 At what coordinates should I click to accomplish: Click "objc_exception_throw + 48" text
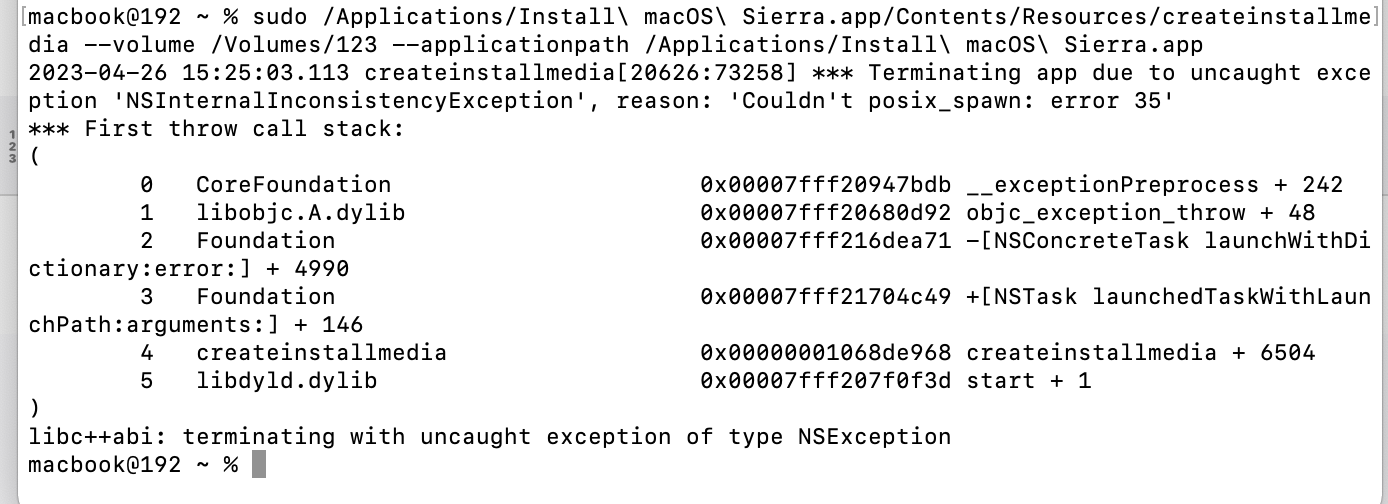point(1140,213)
